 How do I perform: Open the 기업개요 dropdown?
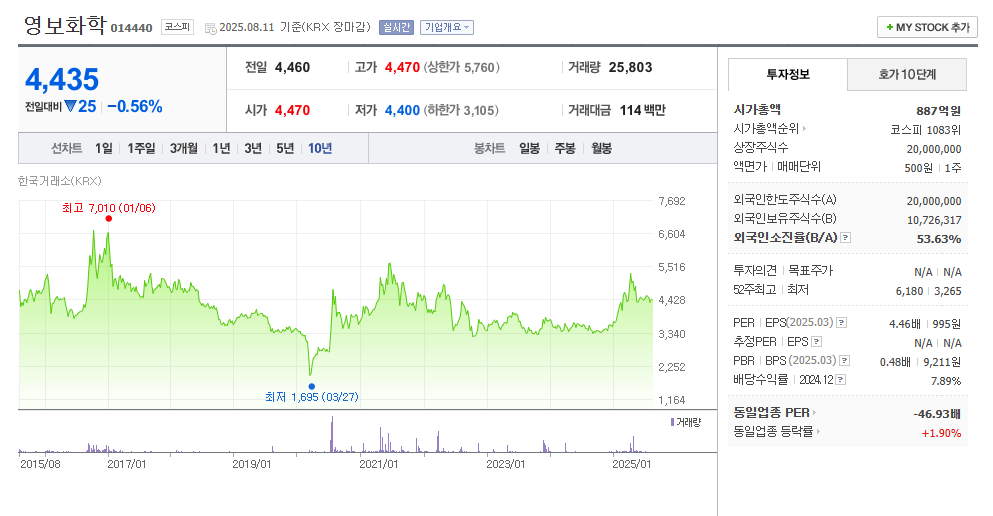pos(446,27)
